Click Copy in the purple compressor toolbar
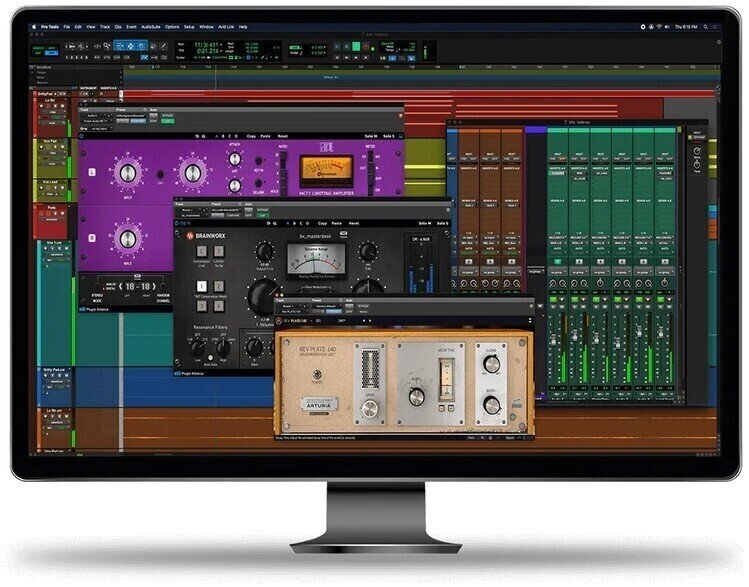The image size is (749, 587). pos(251,136)
